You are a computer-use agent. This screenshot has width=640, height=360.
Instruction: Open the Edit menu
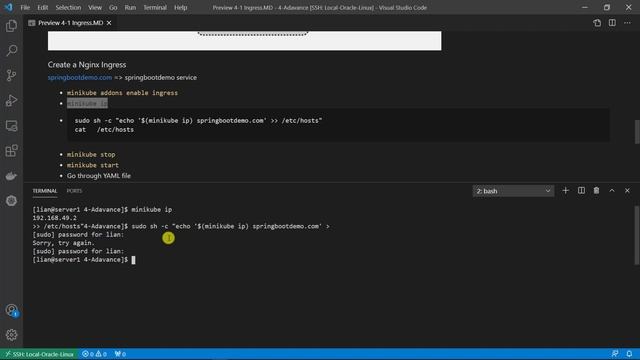click(x=42, y=7)
